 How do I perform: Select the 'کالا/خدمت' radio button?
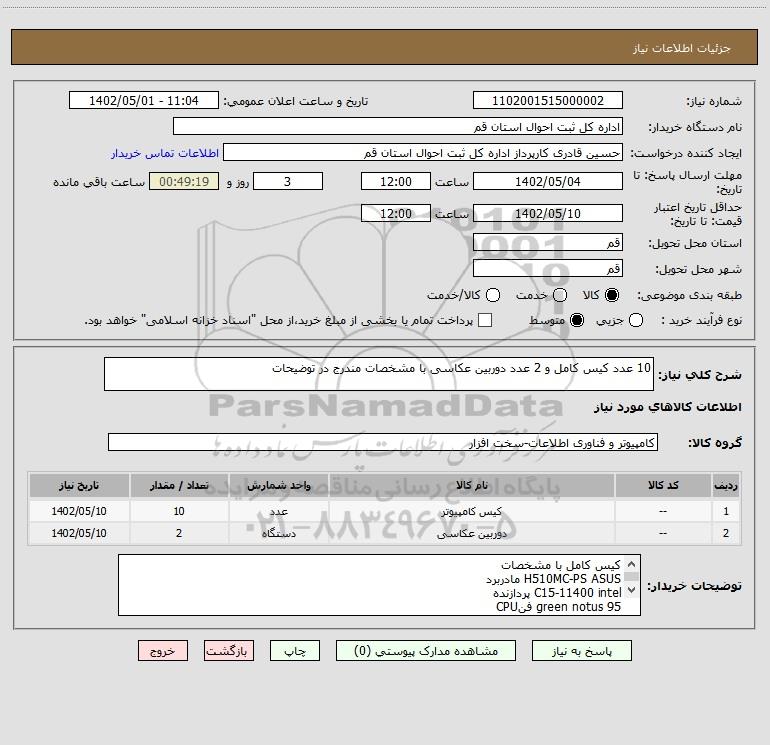pyautogui.click(x=493, y=295)
